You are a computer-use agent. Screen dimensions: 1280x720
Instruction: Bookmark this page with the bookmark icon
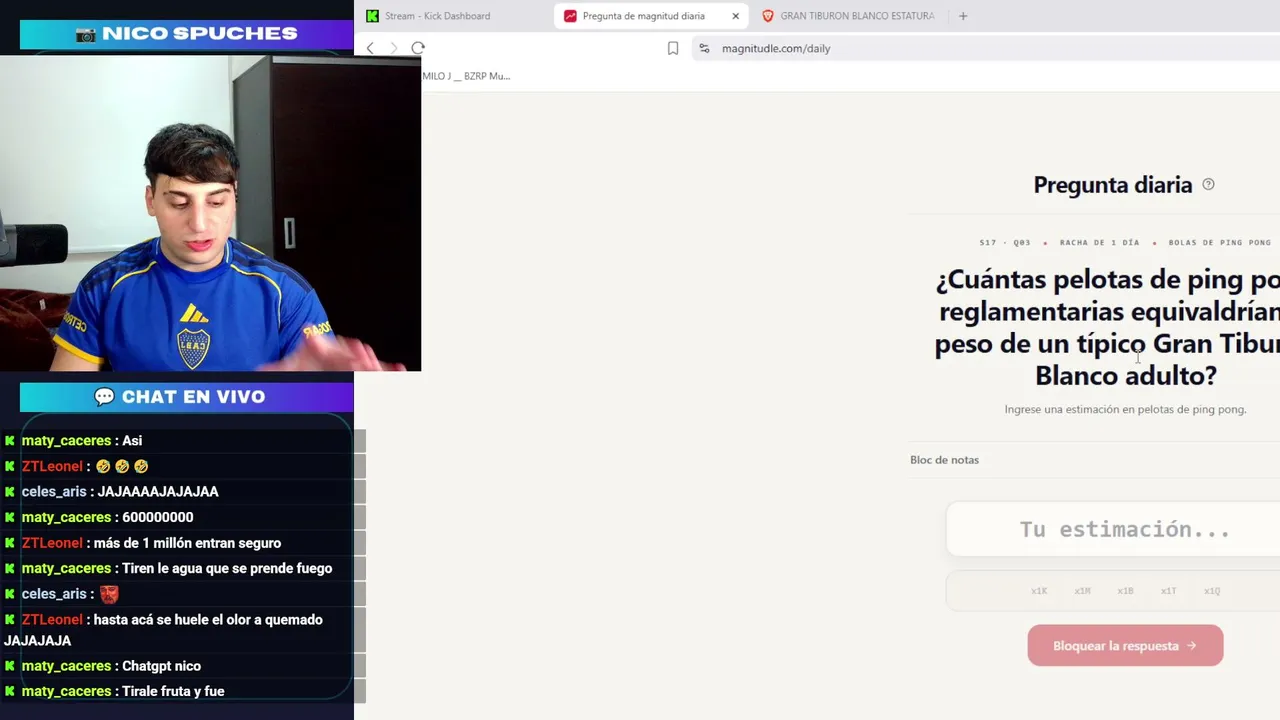pyautogui.click(x=673, y=48)
